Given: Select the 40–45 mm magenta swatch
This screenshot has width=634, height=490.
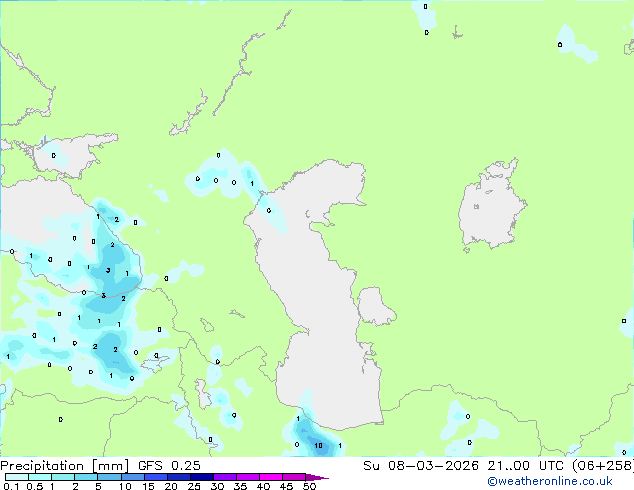Looking at the screenshot, I should [271, 477].
